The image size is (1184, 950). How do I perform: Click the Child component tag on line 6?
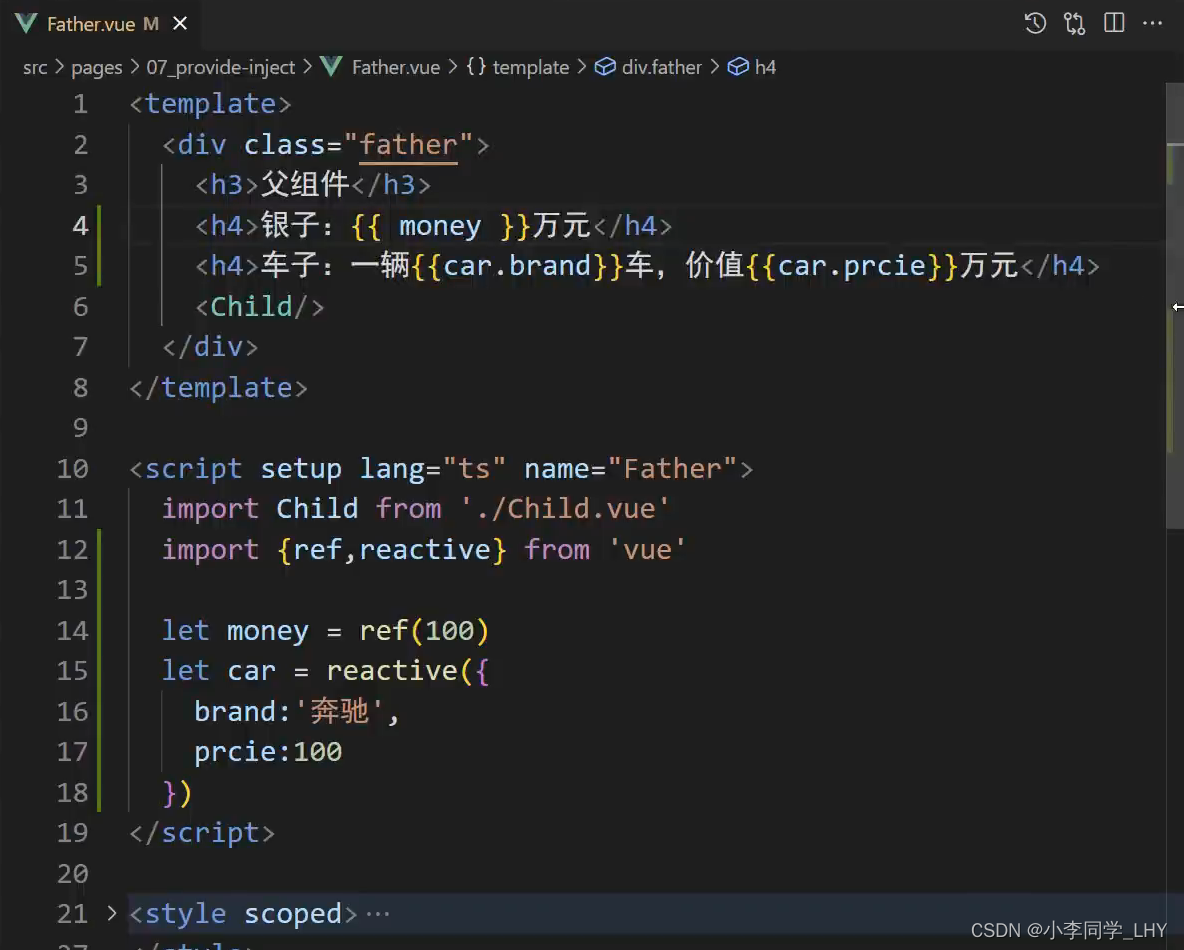[x=251, y=306]
